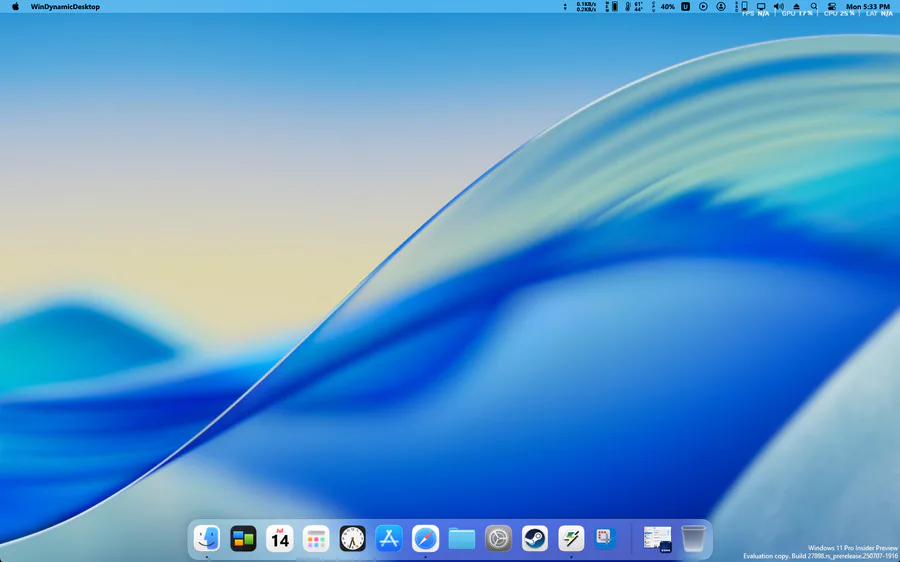Launch the App Store icon
Image resolution: width=900 pixels, height=562 pixels.
point(389,538)
